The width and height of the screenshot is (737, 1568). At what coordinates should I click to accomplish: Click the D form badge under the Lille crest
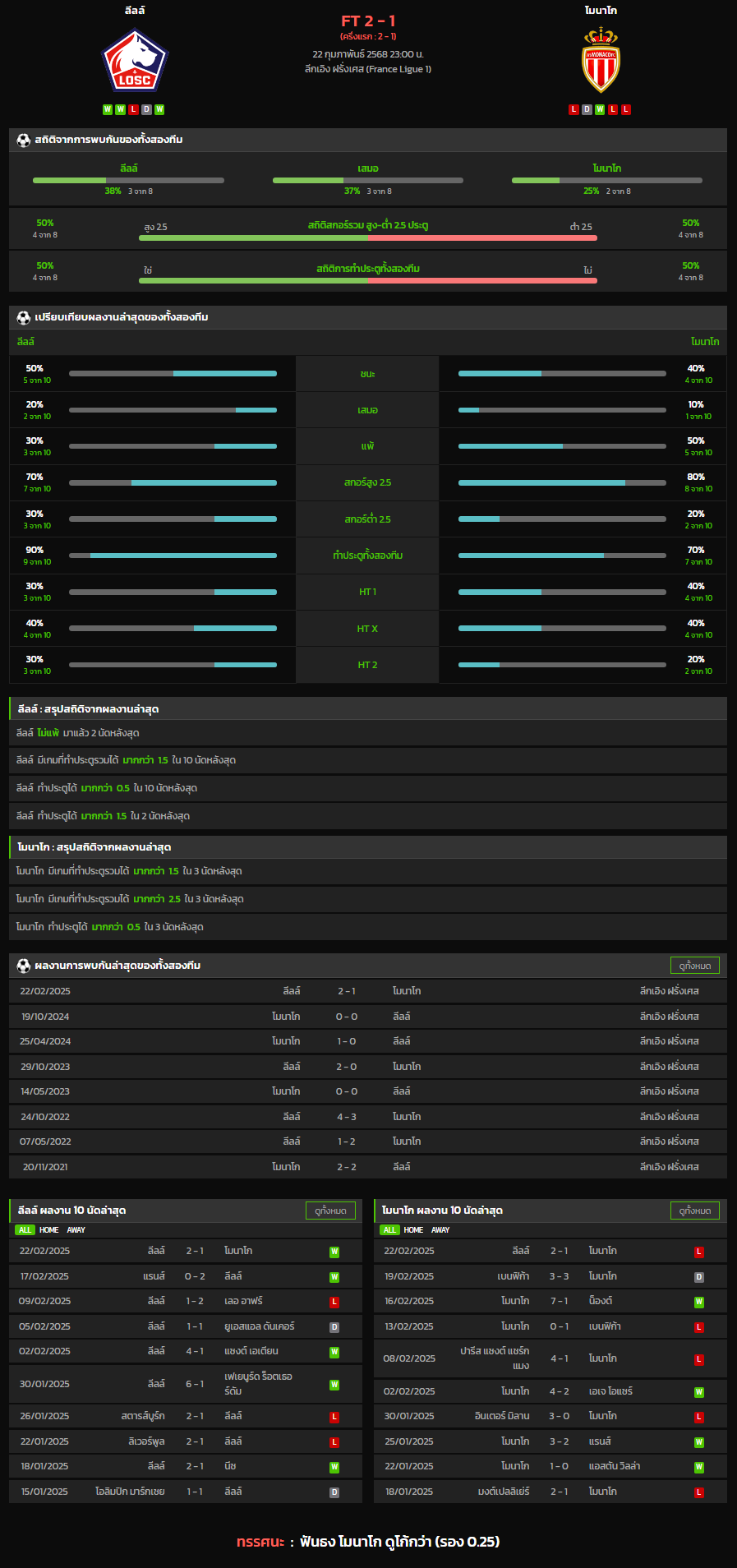pyautogui.click(x=146, y=109)
